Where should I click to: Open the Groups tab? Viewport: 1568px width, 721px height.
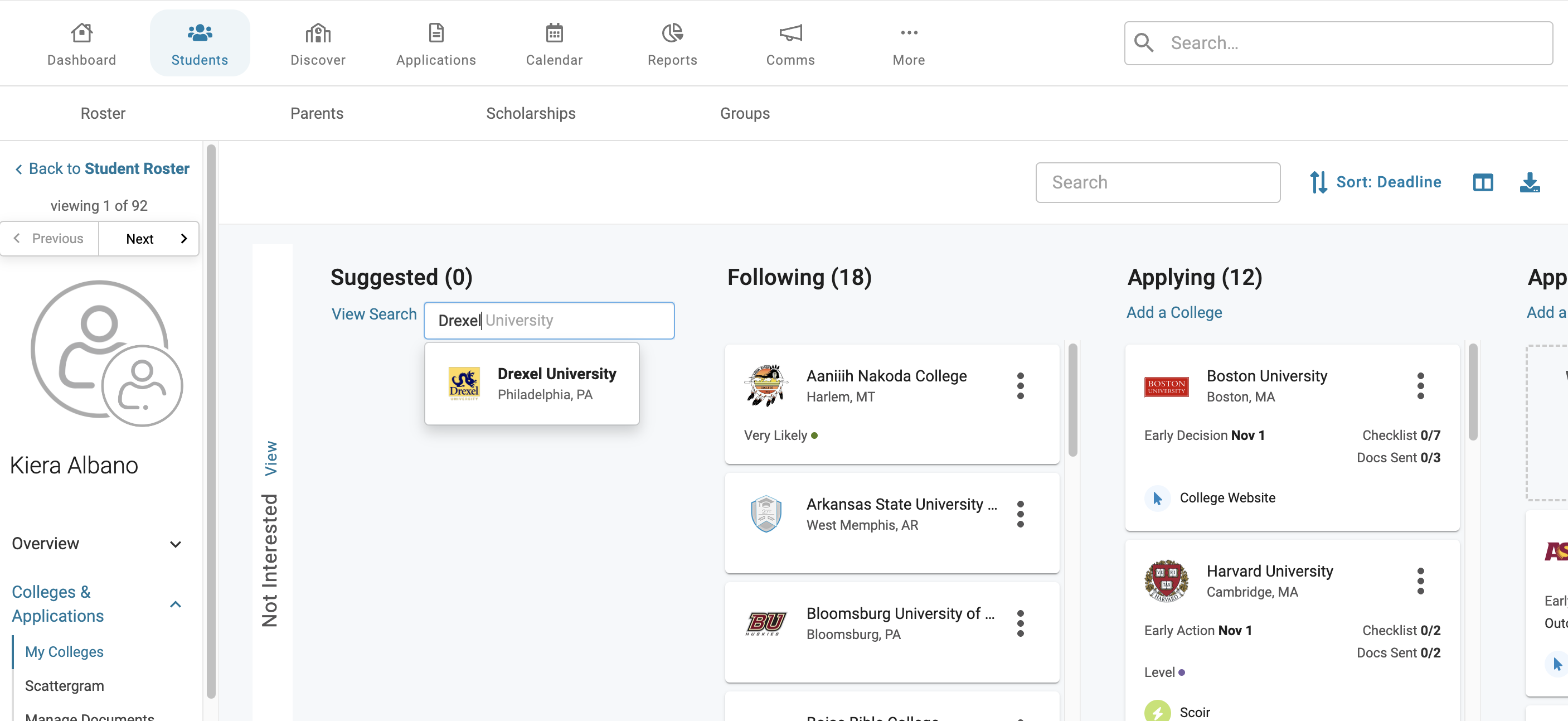[x=745, y=113]
